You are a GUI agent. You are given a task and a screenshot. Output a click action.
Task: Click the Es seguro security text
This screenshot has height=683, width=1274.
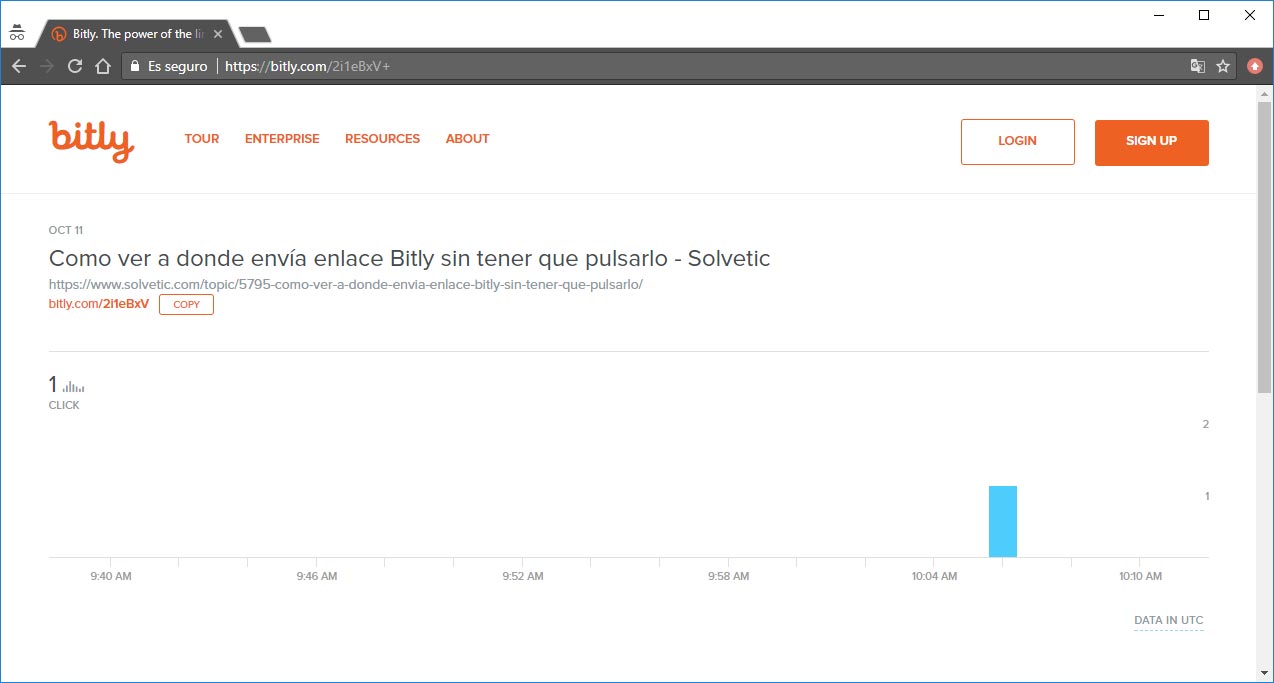click(177, 67)
